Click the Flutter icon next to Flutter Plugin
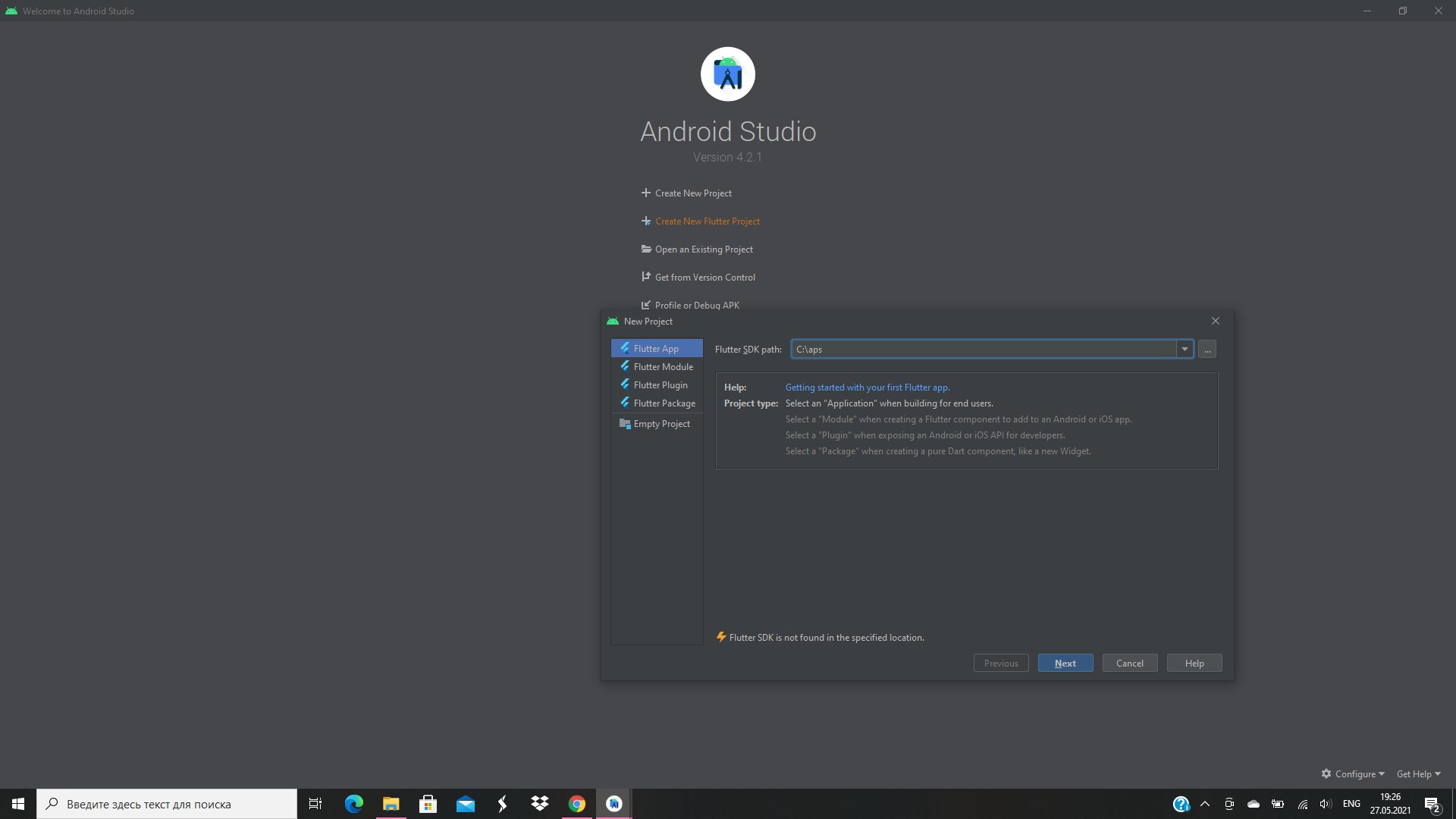This screenshot has width=1456, height=819. [x=625, y=384]
